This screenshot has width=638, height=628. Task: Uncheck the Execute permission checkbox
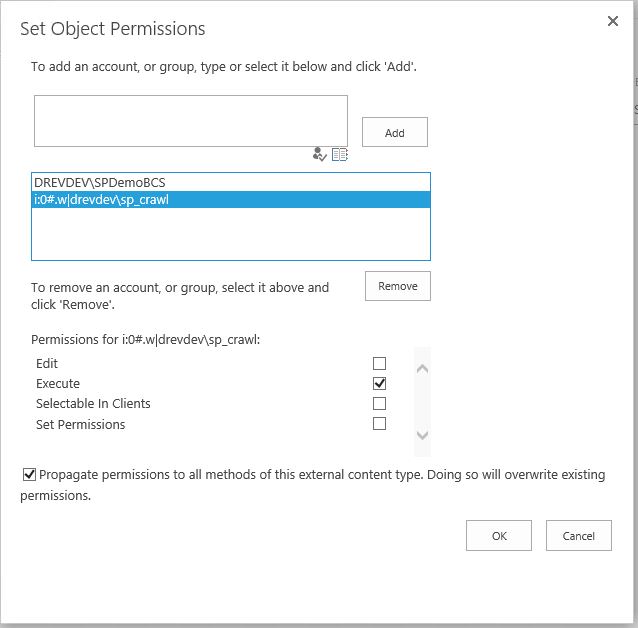coord(379,383)
